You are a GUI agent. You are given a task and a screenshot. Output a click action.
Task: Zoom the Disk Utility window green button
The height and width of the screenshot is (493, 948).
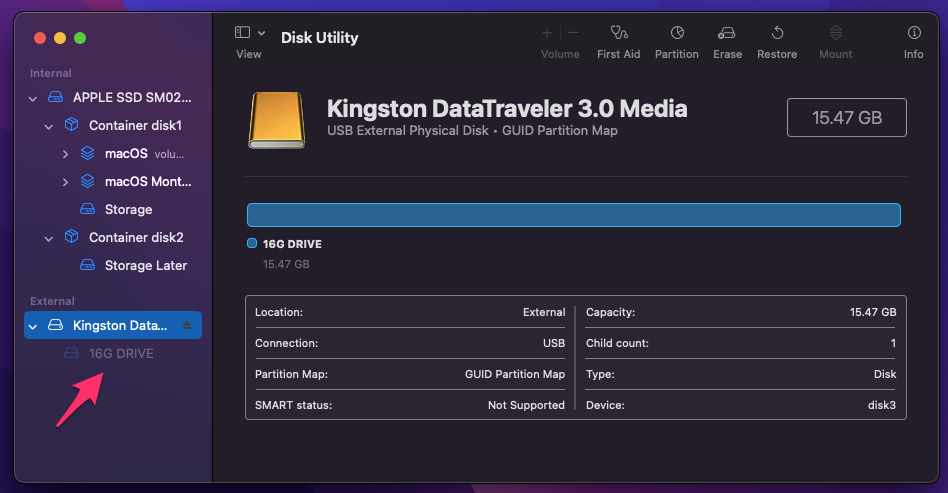tap(80, 38)
